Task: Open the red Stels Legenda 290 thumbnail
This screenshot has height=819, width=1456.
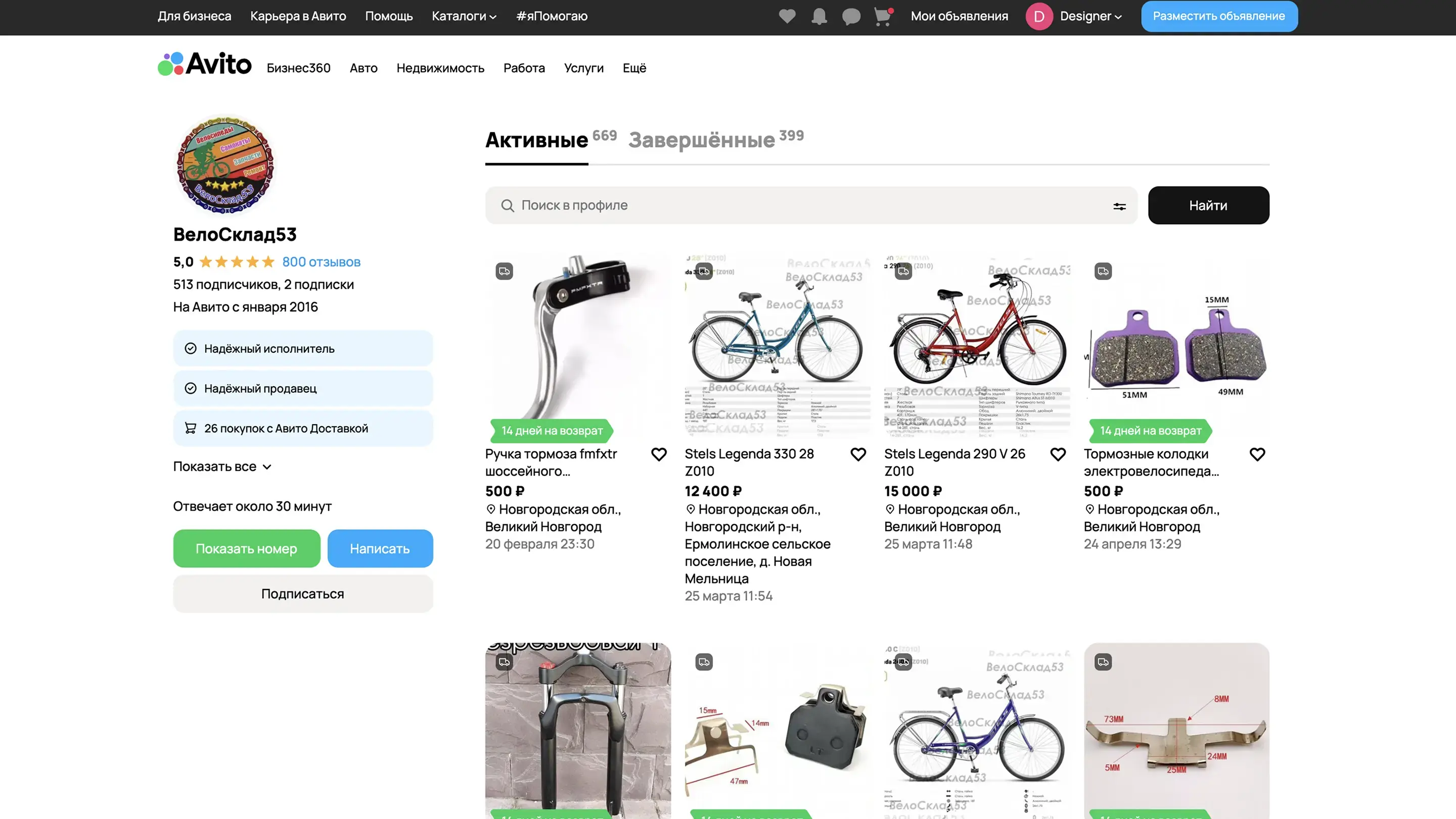Action: pyautogui.click(x=977, y=346)
